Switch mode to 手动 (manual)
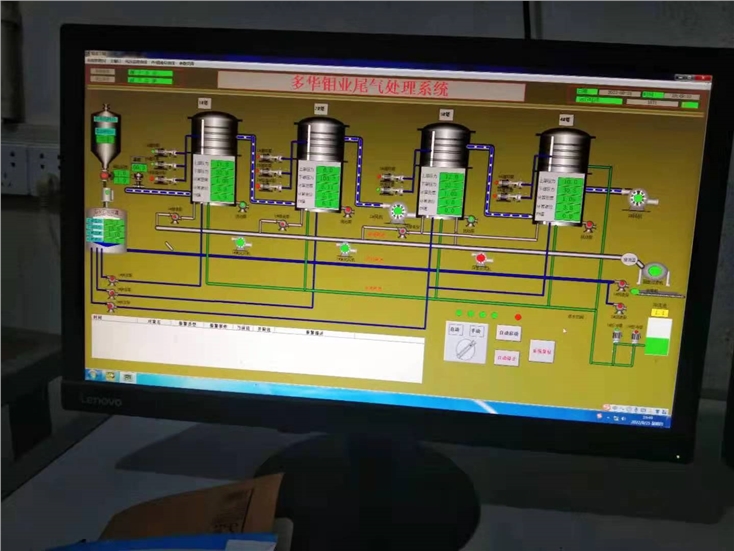This screenshot has width=734, height=551. [x=476, y=330]
